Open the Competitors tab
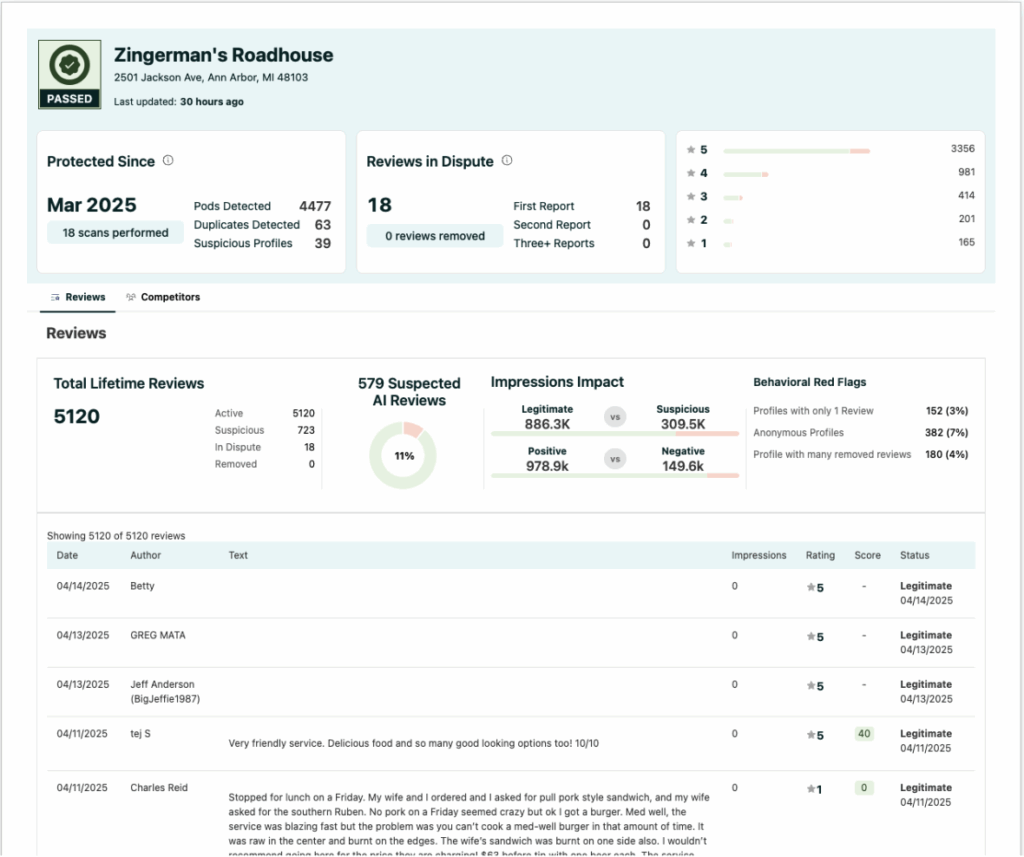 tap(163, 297)
